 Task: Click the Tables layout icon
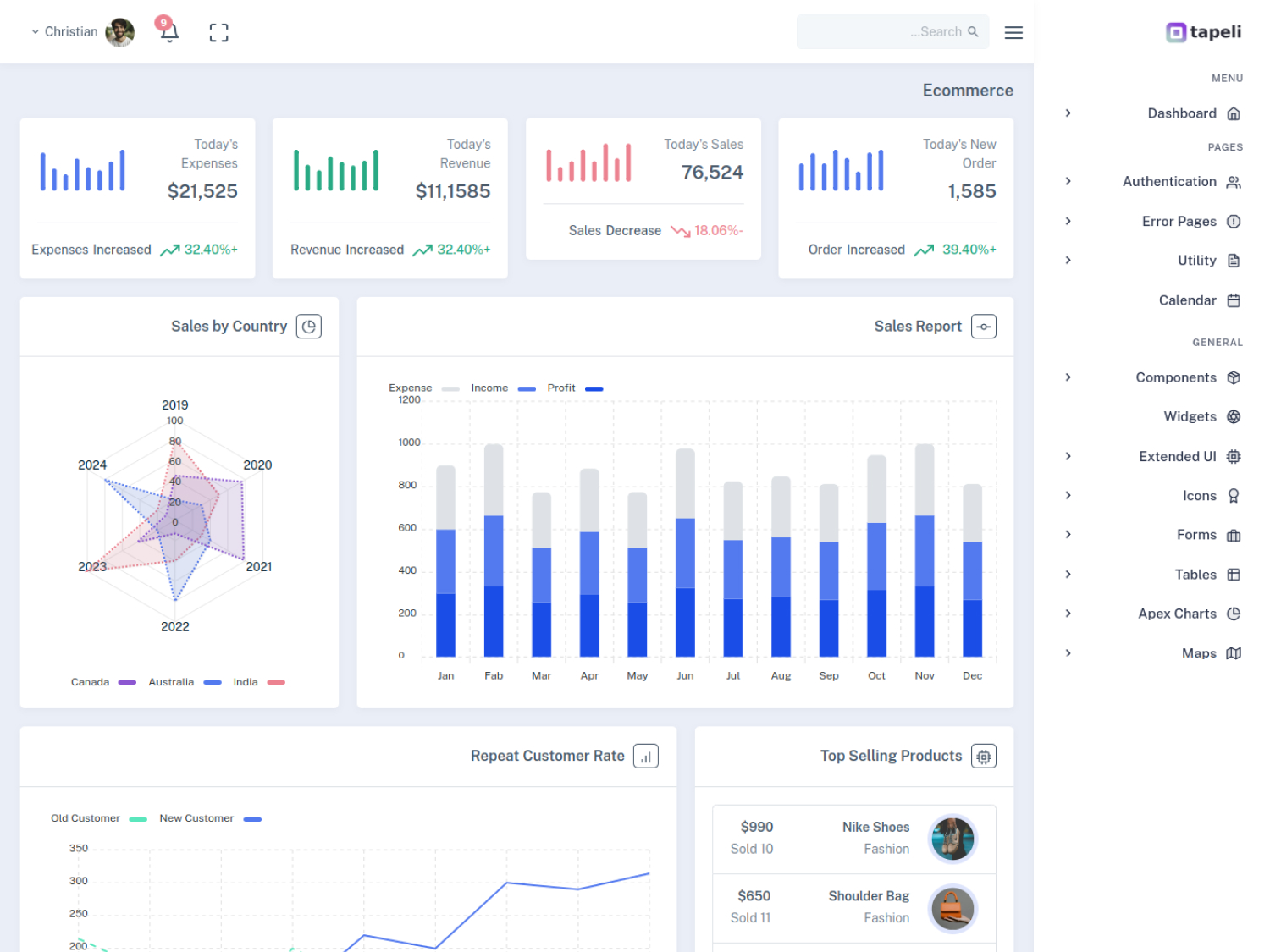coord(1234,575)
